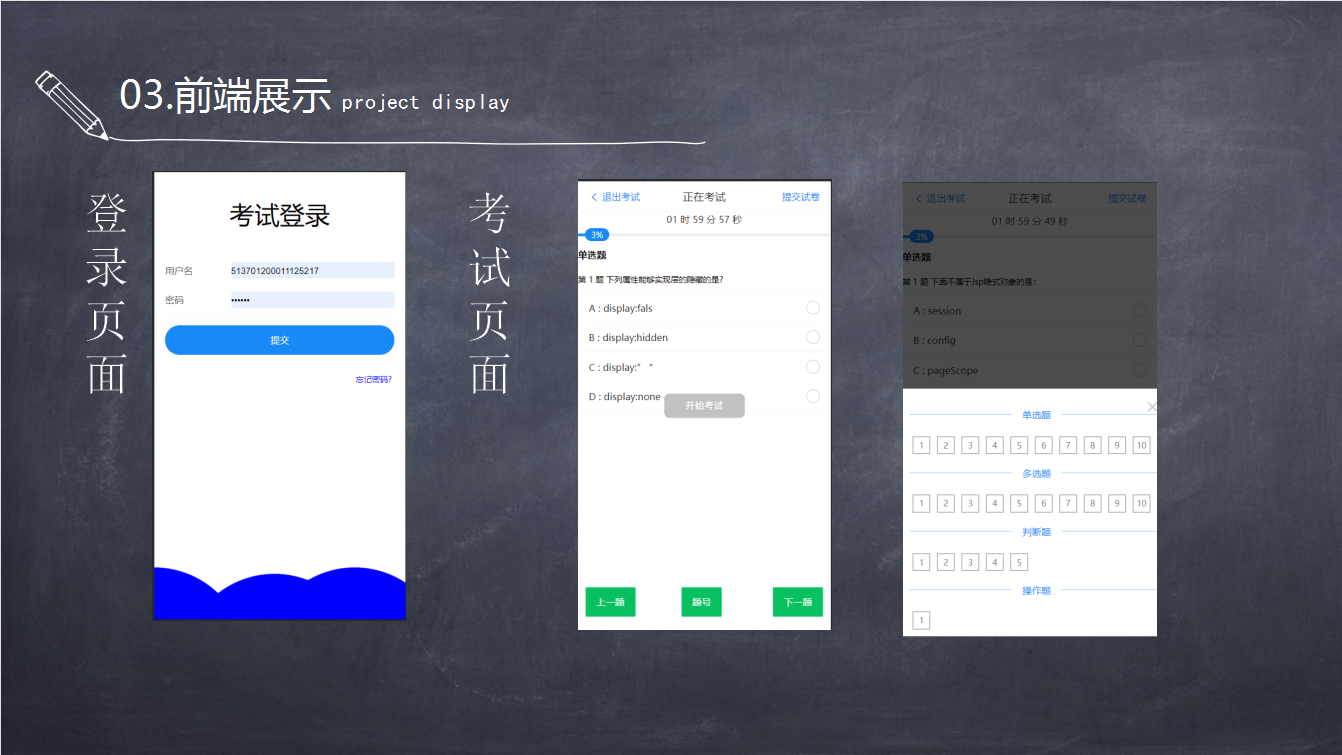
Task: Select radio button for A : display:fals
Action: [x=812, y=308]
